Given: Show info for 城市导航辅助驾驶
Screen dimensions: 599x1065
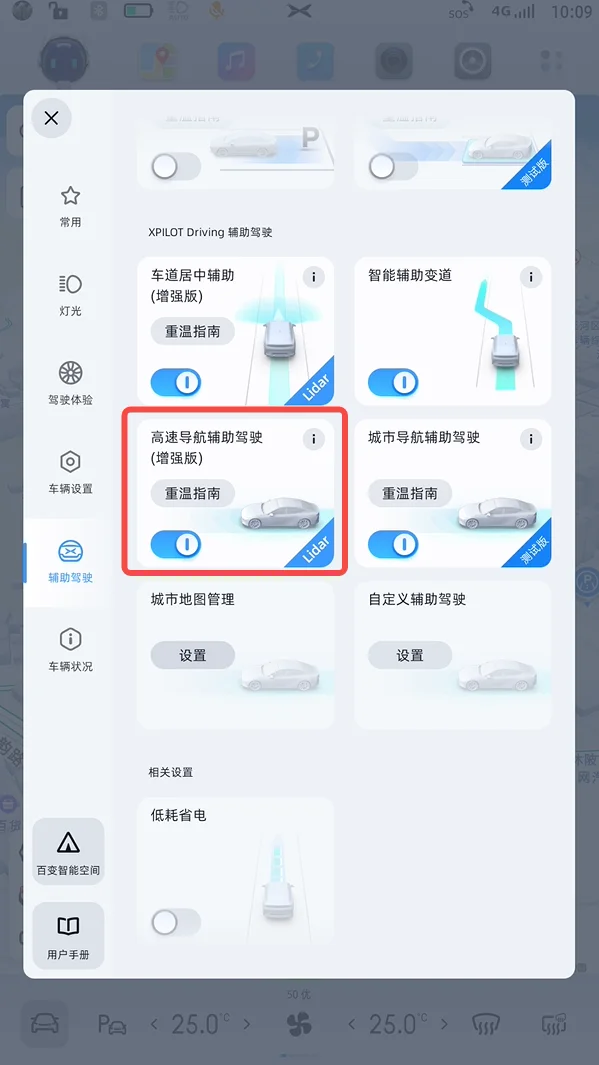Looking at the screenshot, I should tap(530, 439).
